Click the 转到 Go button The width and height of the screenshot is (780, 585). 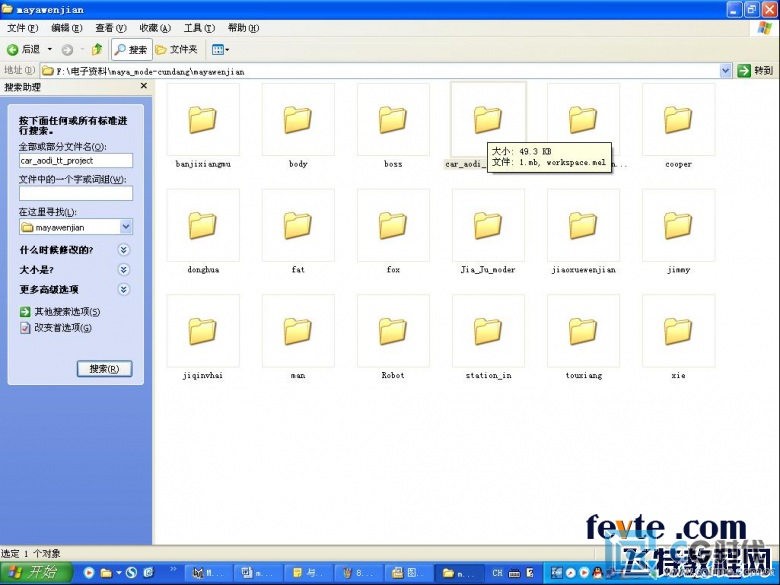click(755, 71)
